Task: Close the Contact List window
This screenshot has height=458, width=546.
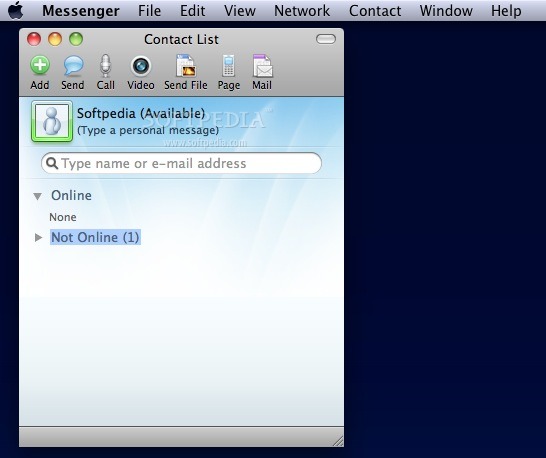Action: coord(34,39)
